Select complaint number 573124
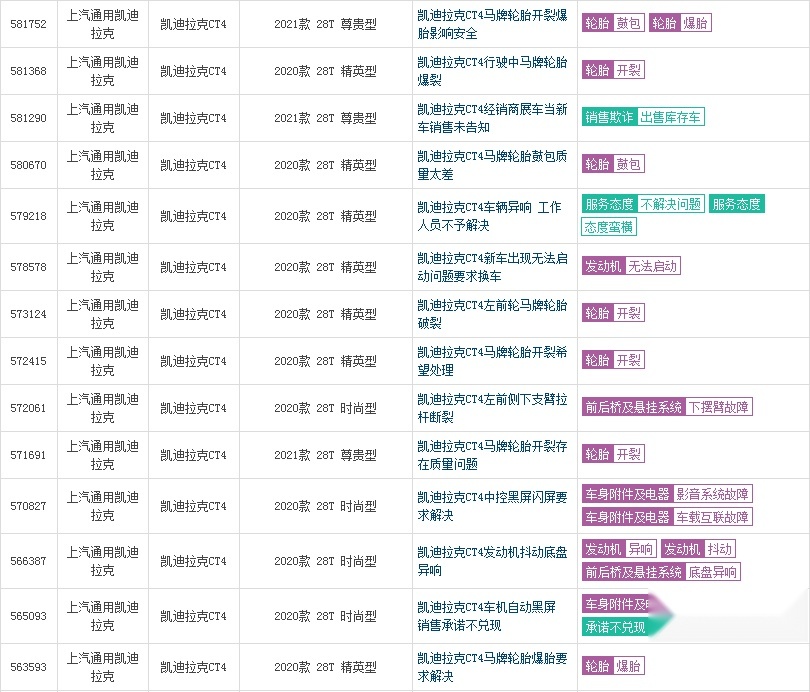Viewport: 810px width, 692px height. click(28, 314)
